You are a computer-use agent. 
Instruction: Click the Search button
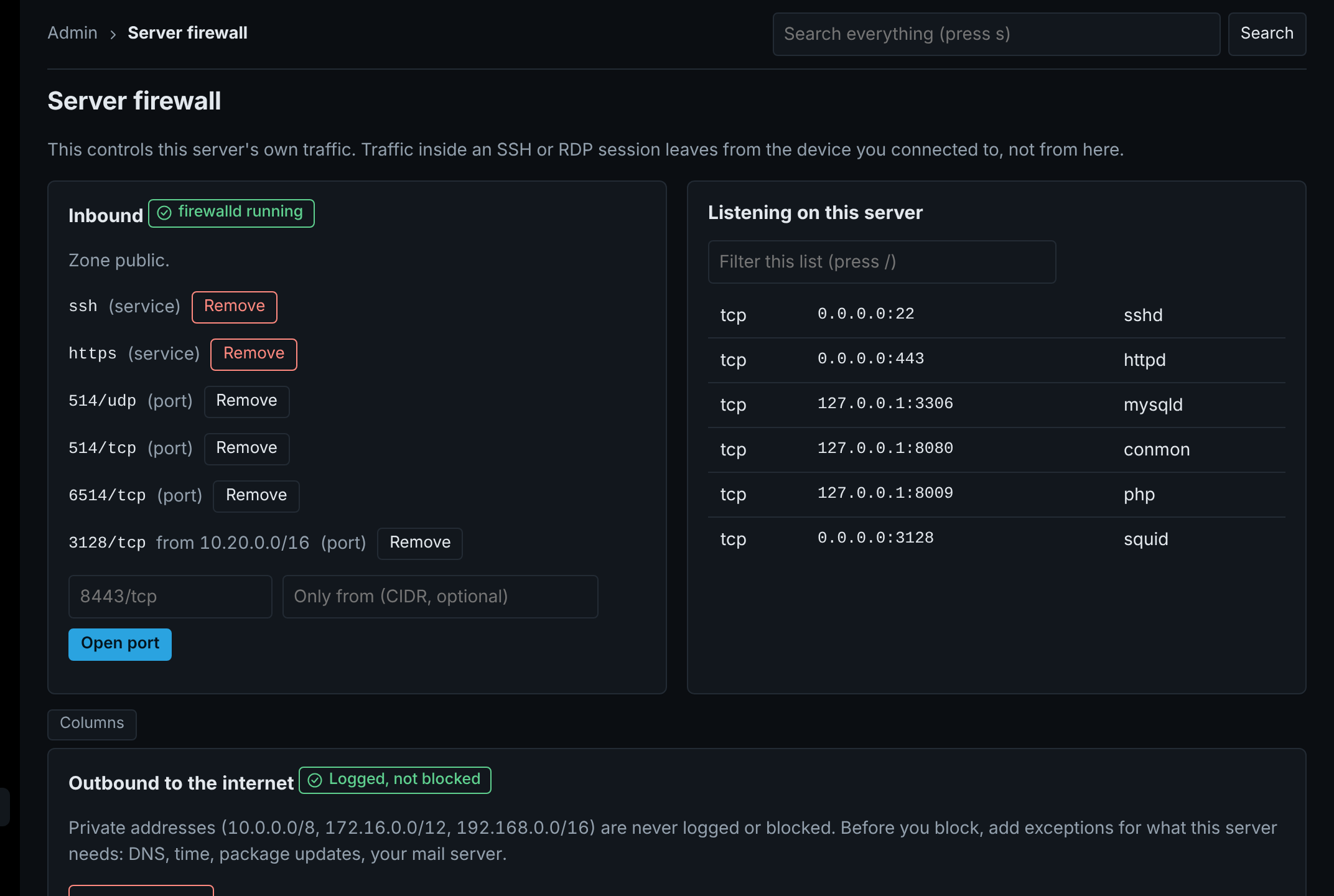click(x=1267, y=34)
